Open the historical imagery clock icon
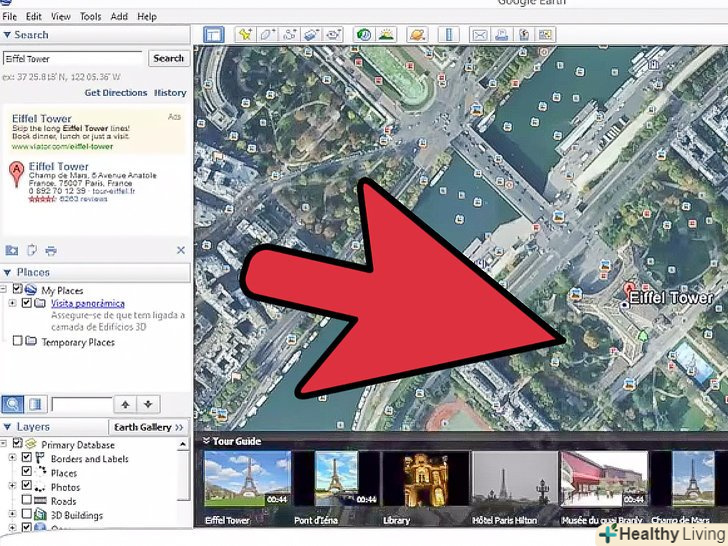This screenshot has height=546, width=728. pyautogui.click(x=364, y=35)
